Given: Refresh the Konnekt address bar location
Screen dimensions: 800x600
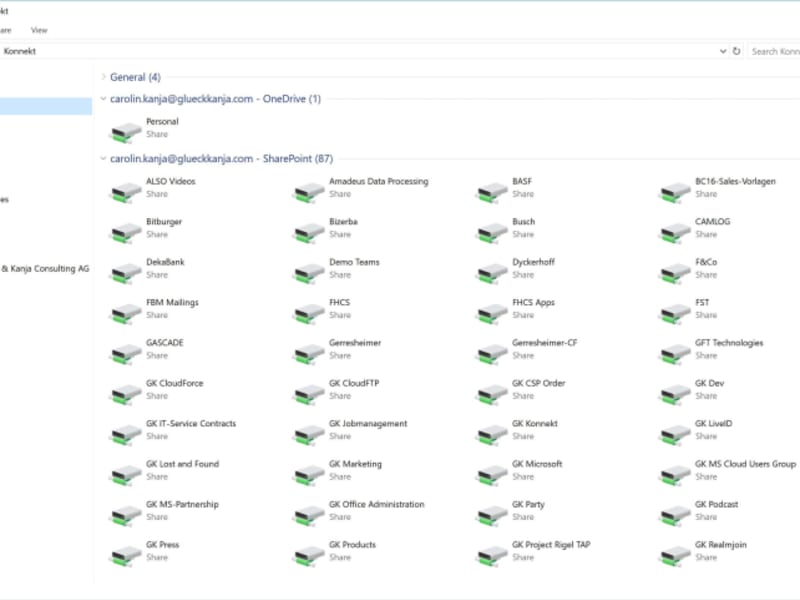Looking at the screenshot, I should click(x=736, y=51).
